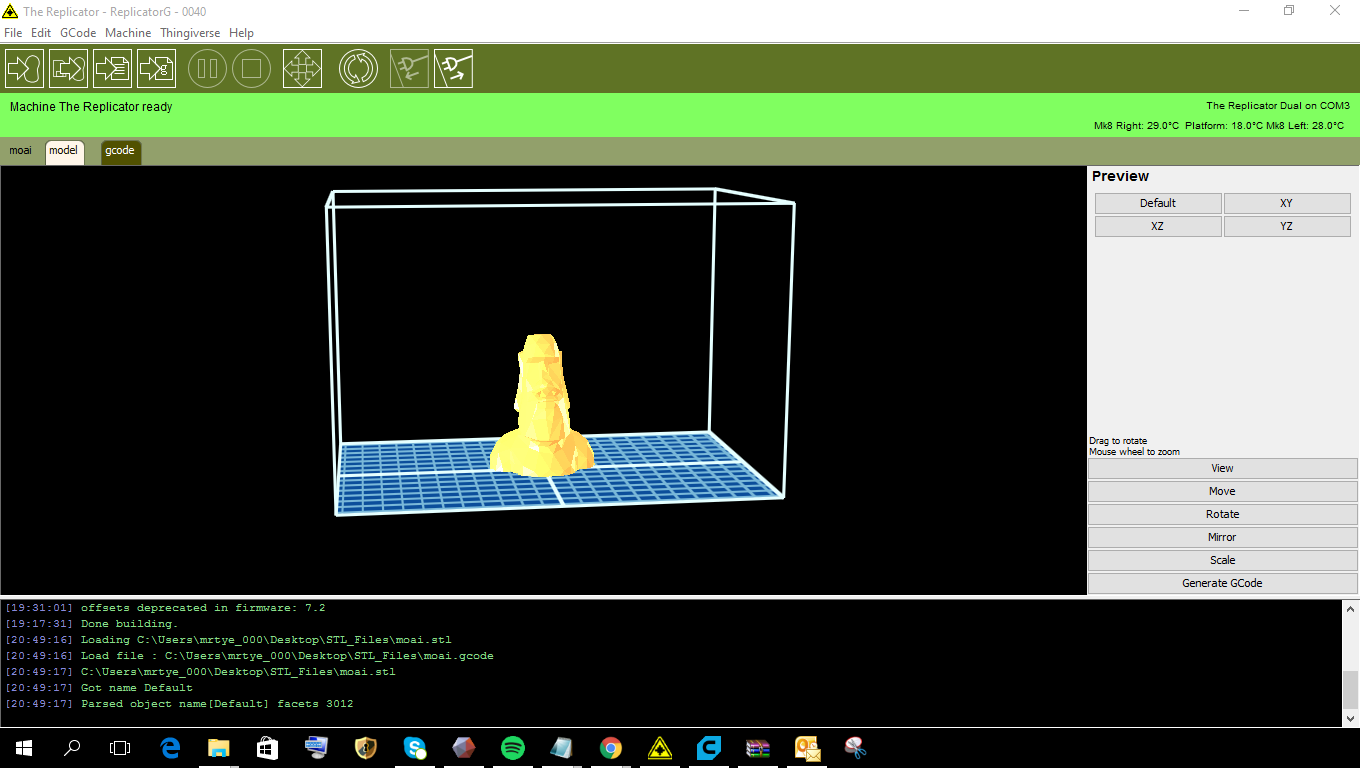Open the Snipping Tool taskbar icon

pyautogui.click(x=856, y=748)
